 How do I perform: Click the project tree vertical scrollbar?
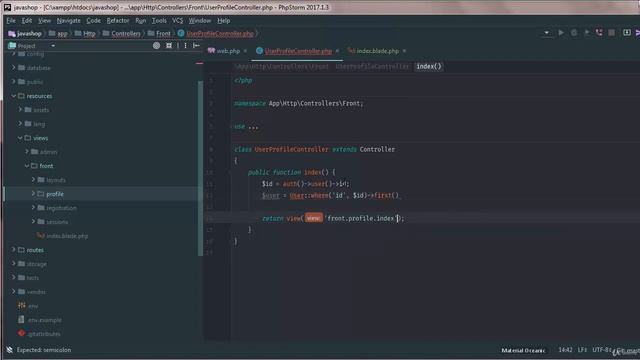tap(200, 168)
